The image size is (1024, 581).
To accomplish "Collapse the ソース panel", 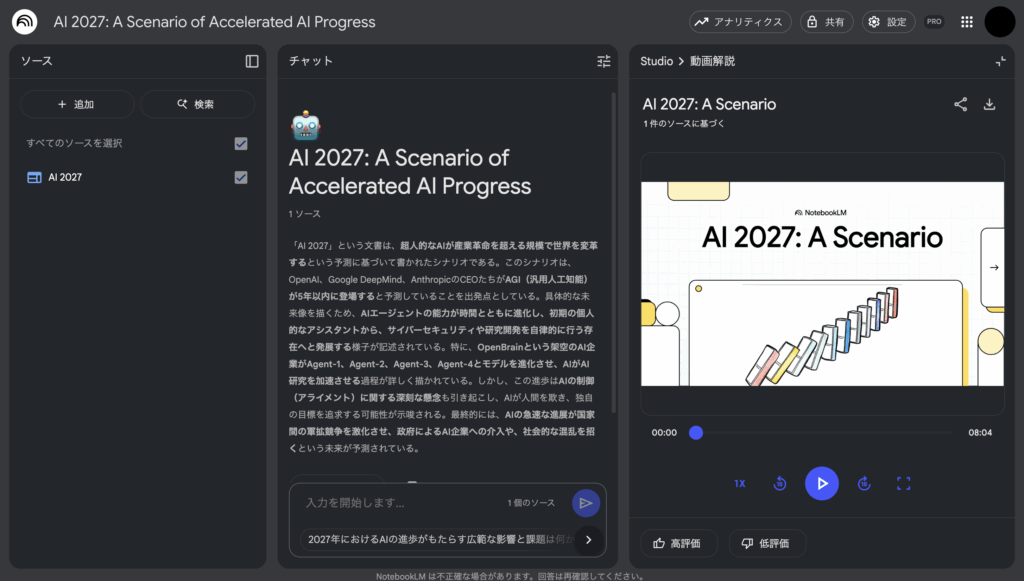I will click(251, 61).
